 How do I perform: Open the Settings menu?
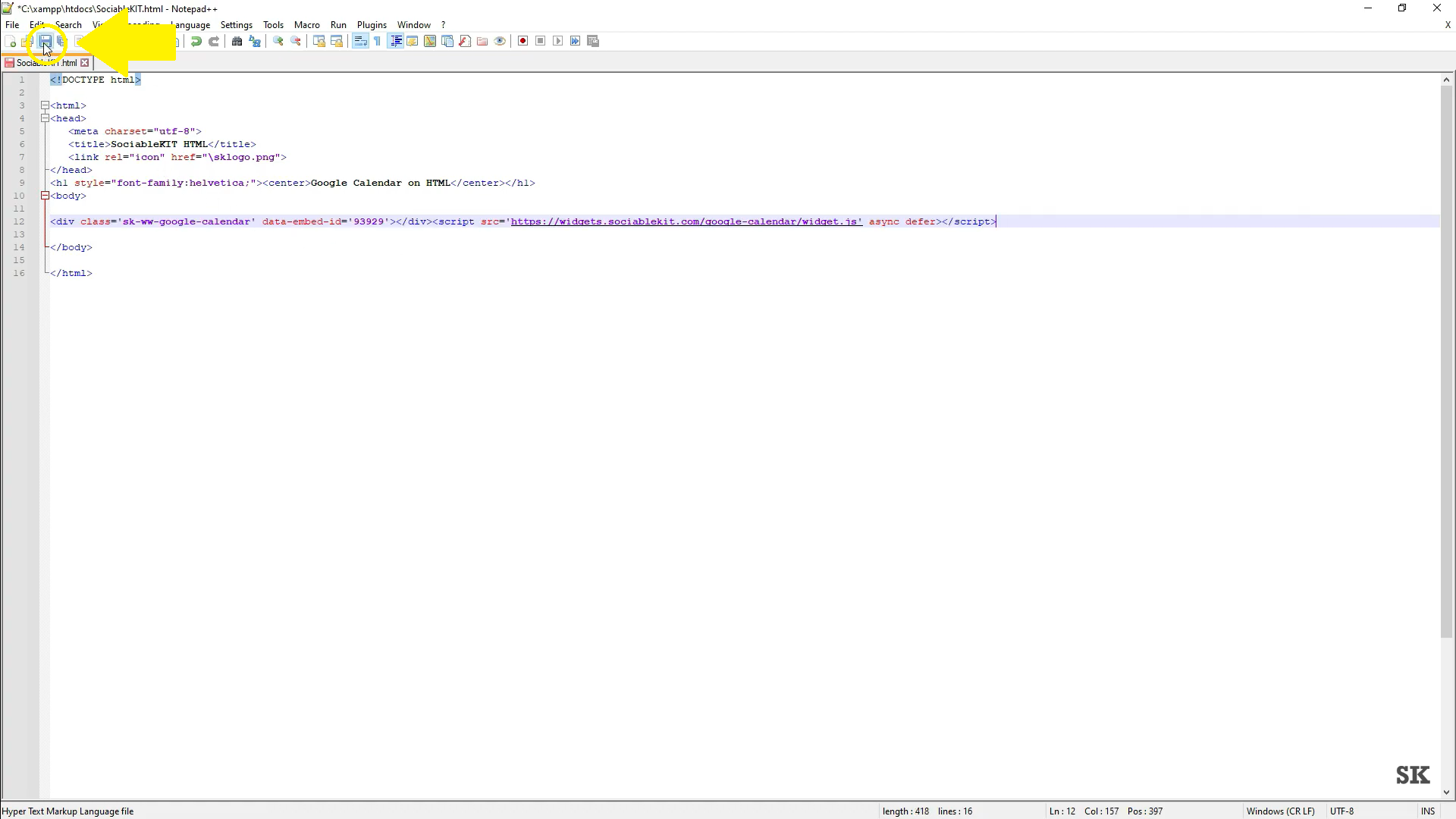tap(237, 25)
